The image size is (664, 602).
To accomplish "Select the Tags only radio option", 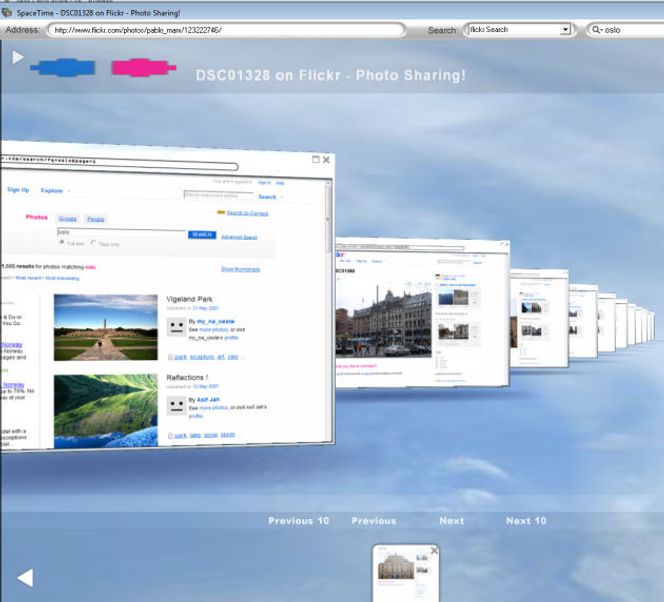I will [x=93, y=243].
